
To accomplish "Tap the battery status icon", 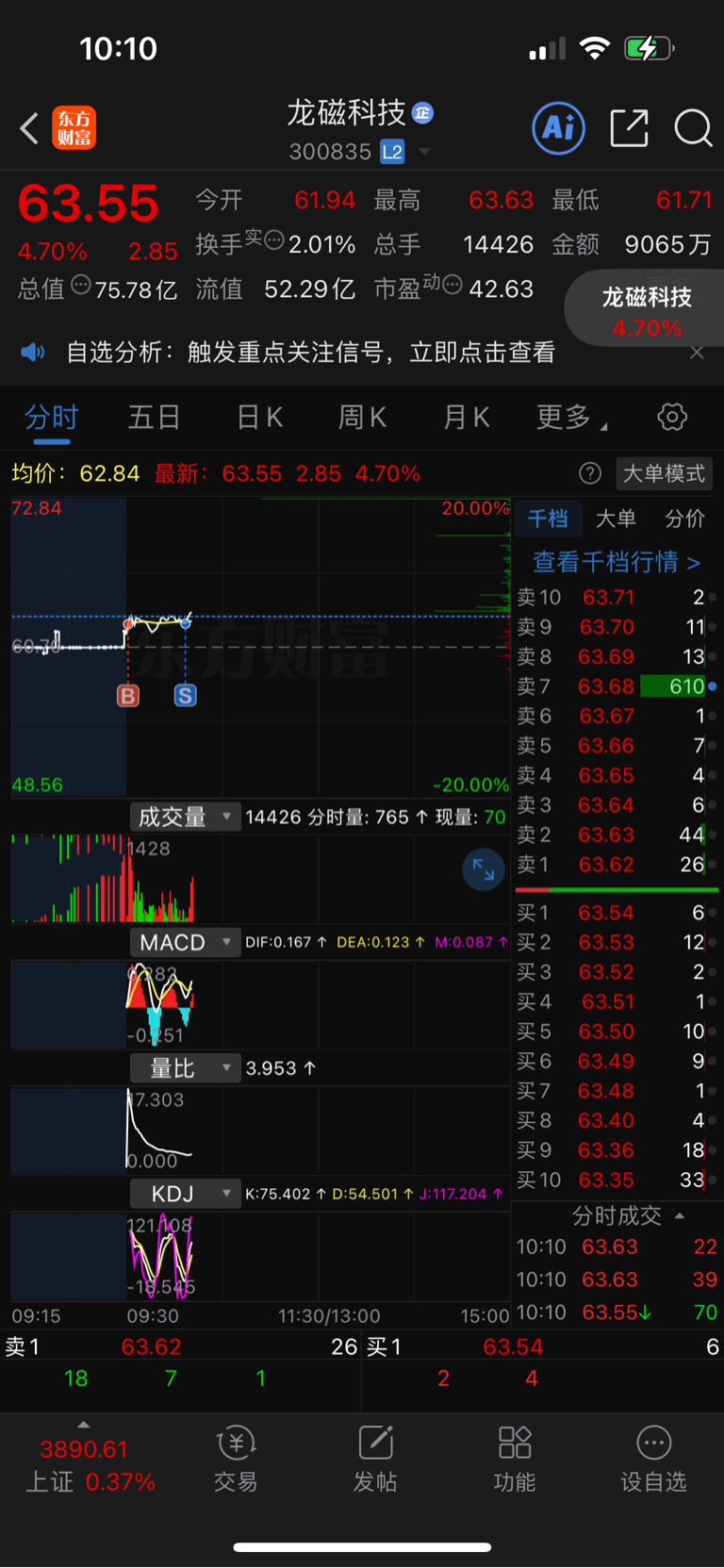I will pyautogui.click(x=650, y=49).
